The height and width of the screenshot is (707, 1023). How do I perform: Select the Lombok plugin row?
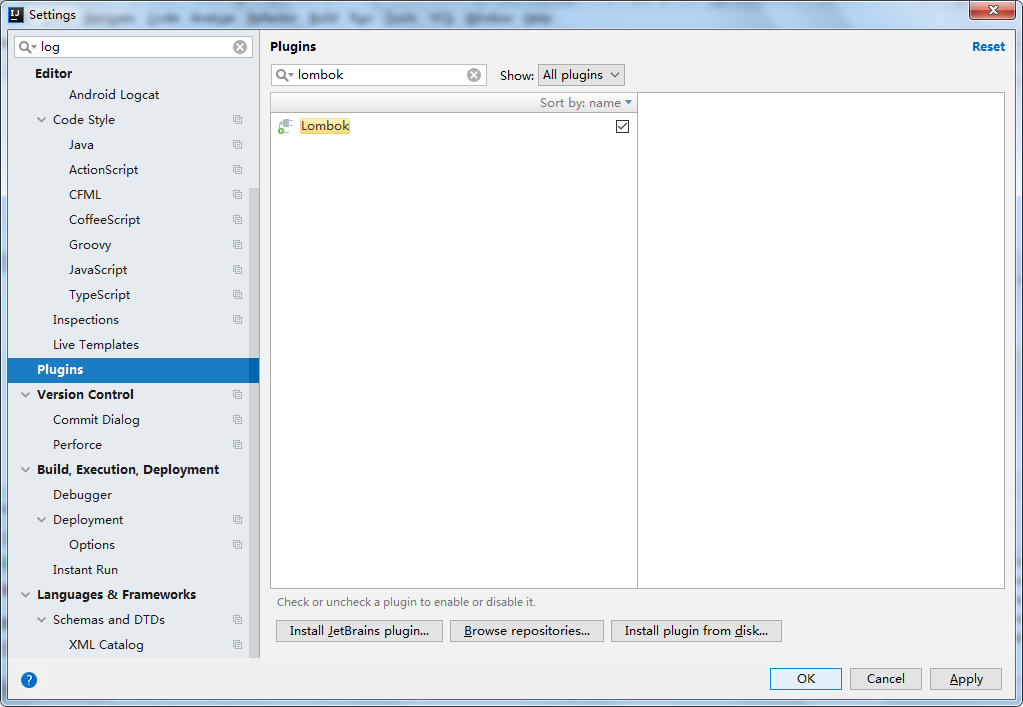click(x=453, y=127)
